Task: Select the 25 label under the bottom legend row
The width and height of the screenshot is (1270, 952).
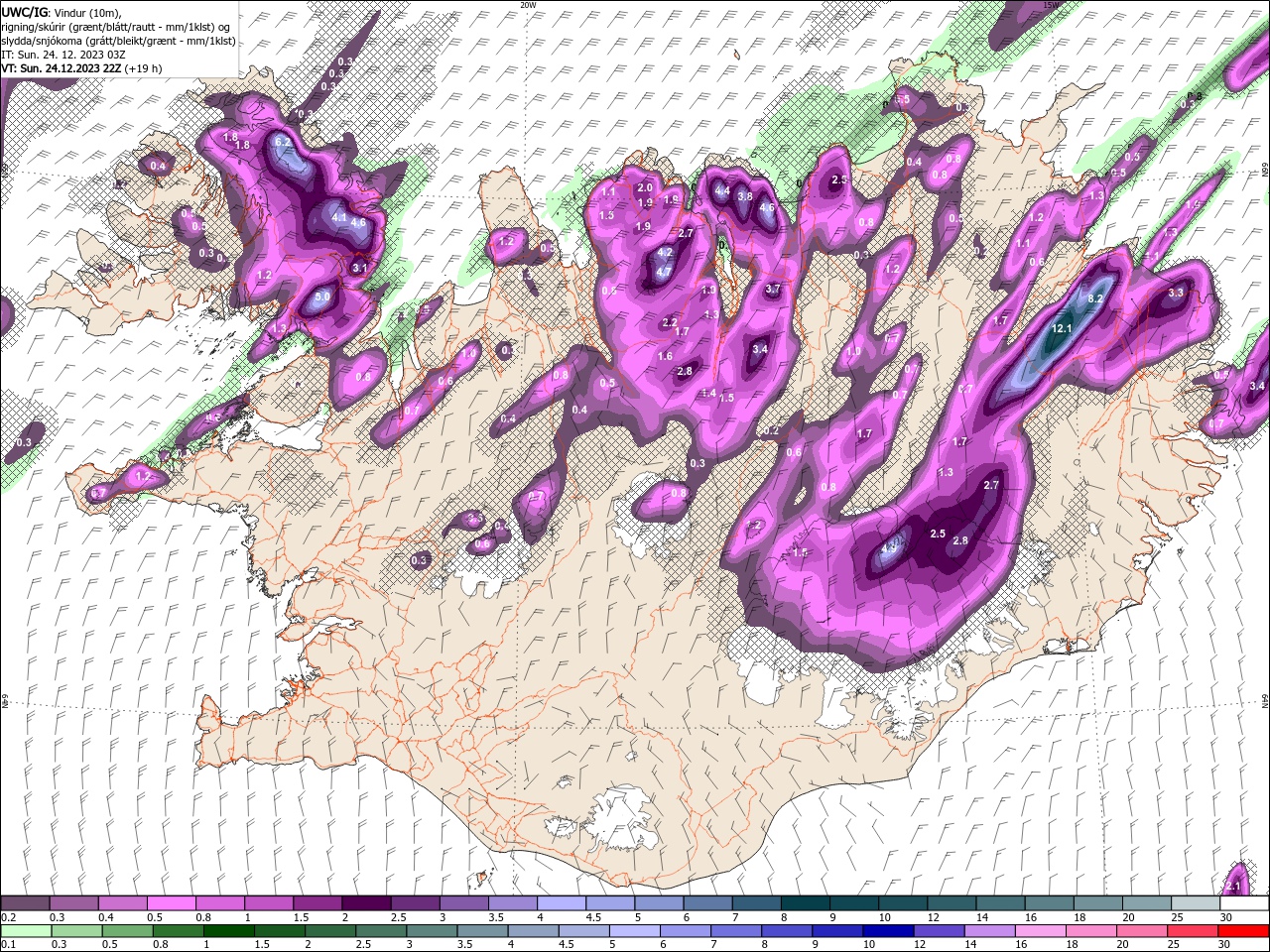Action: click(x=1176, y=945)
